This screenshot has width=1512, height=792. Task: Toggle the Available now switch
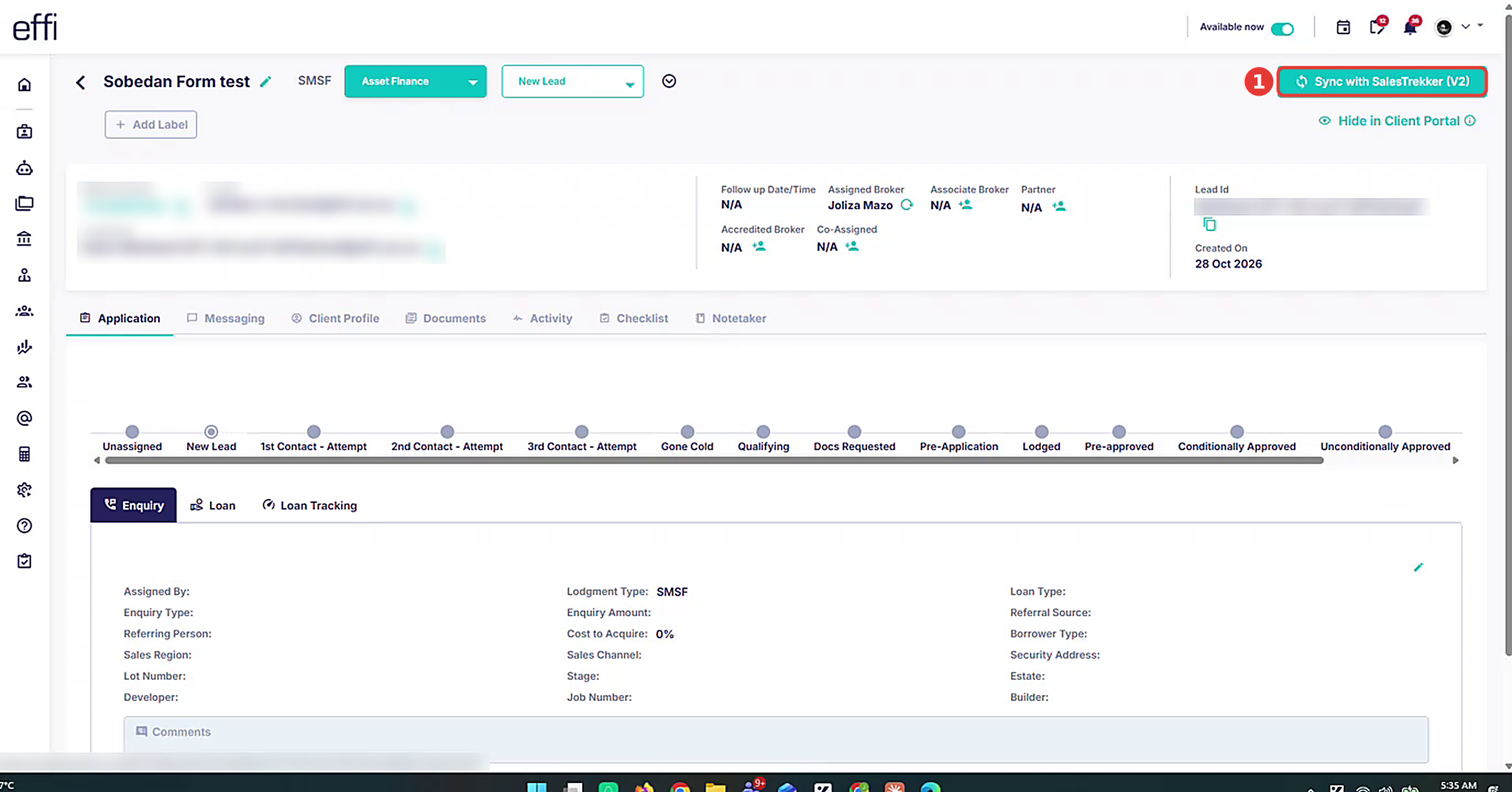pyautogui.click(x=1282, y=29)
